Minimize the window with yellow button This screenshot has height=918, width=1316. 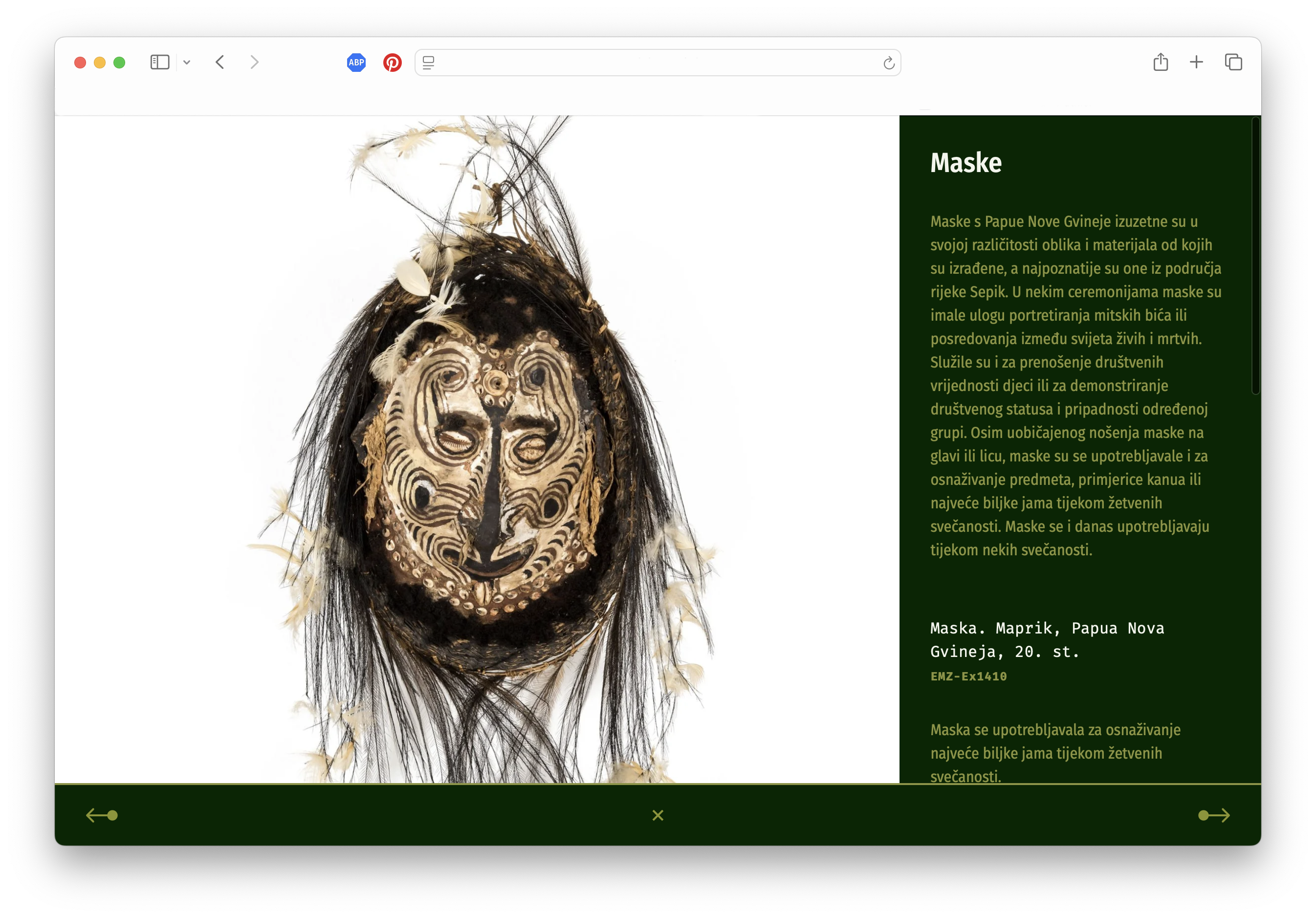tap(100, 63)
